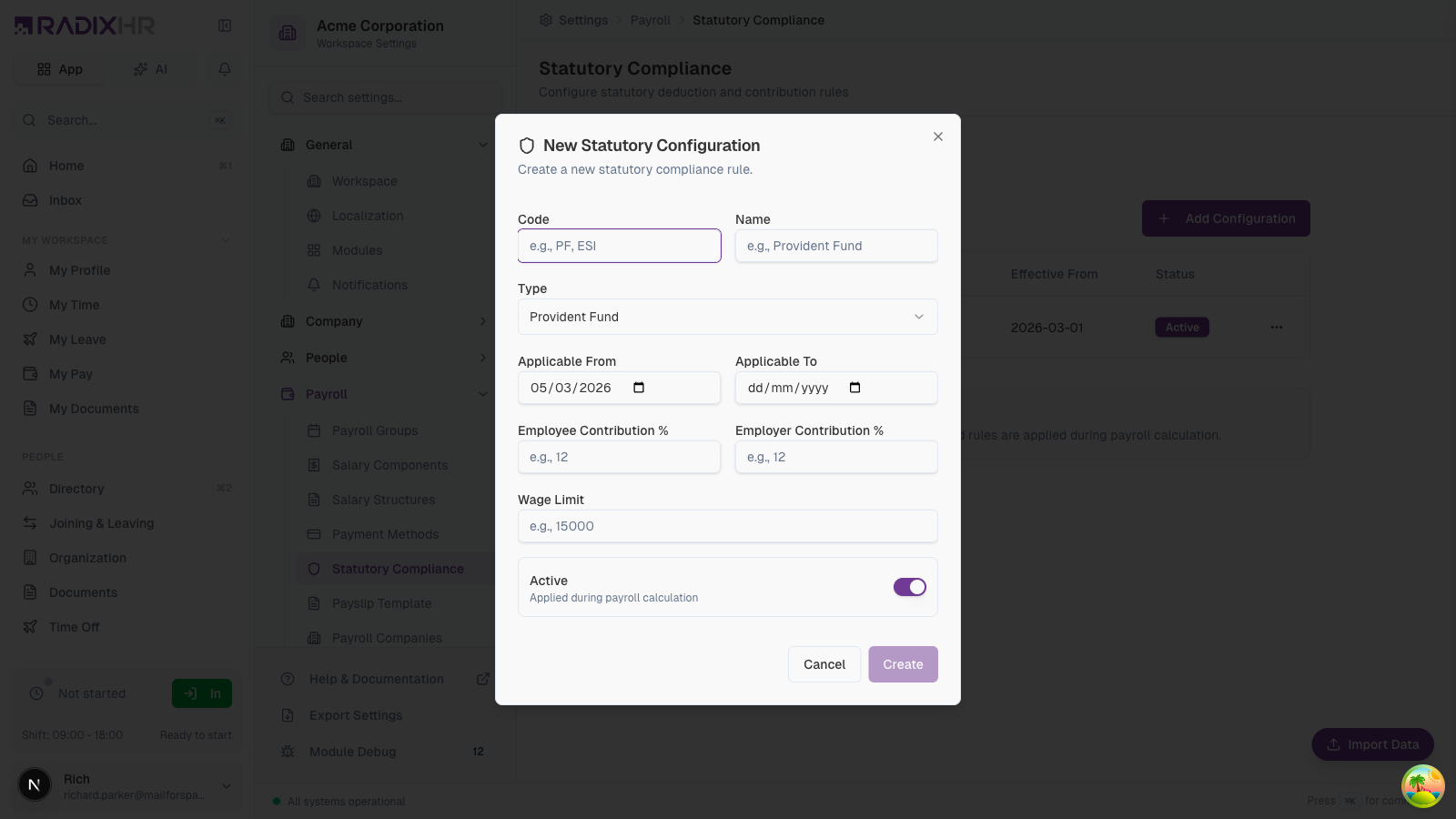Switch to the App tab
This screenshot has width=1456, height=819.
(60, 69)
